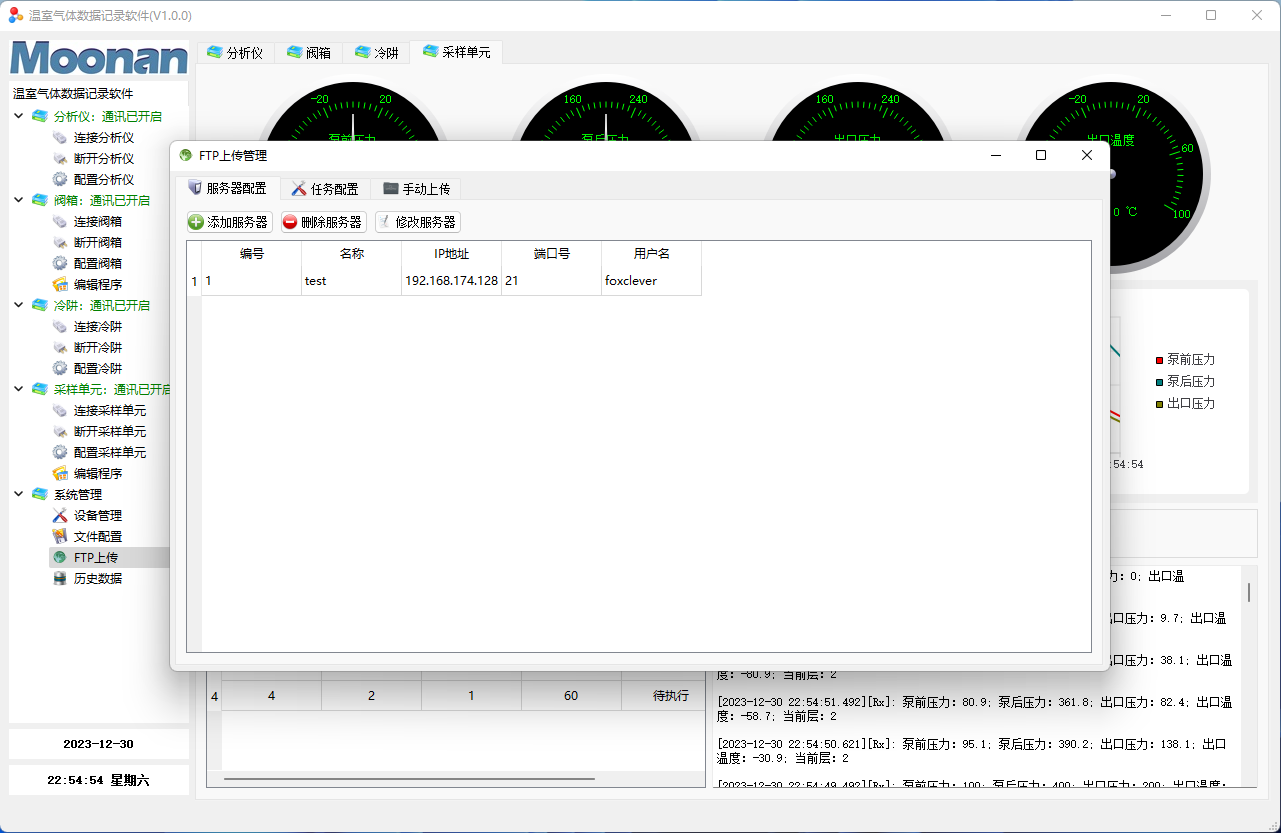The width and height of the screenshot is (1281, 833).
Task: Switch to the 手动上传 tab
Action: point(417,188)
